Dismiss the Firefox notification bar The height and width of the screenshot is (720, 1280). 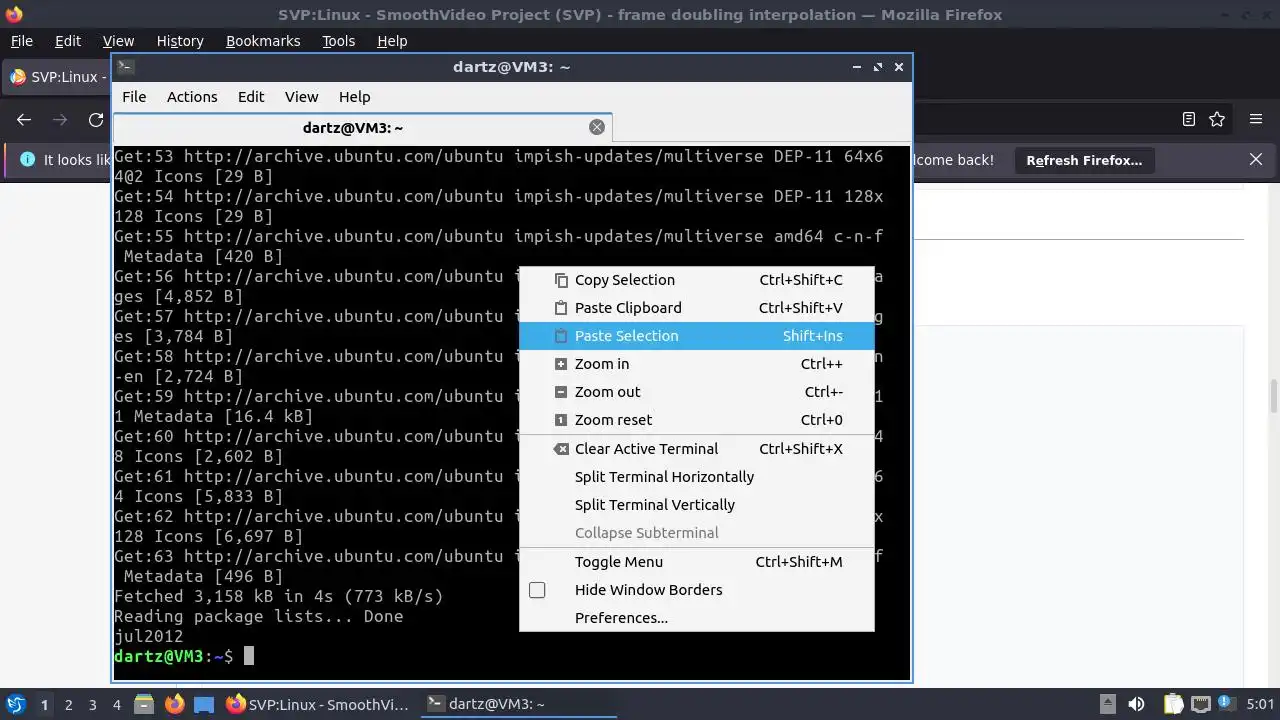tap(1256, 159)
